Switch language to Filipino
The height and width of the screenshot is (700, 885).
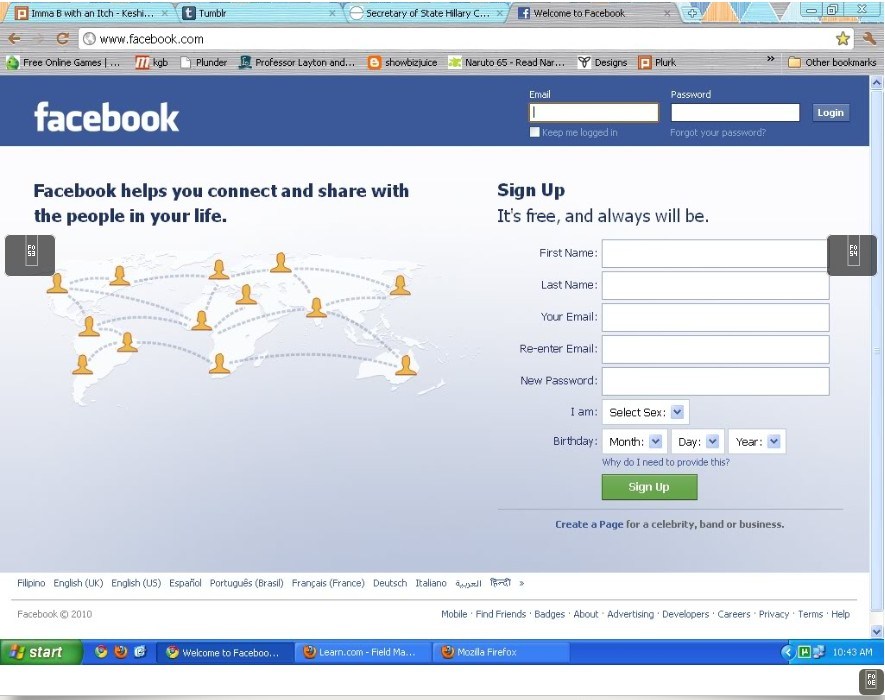31,583
